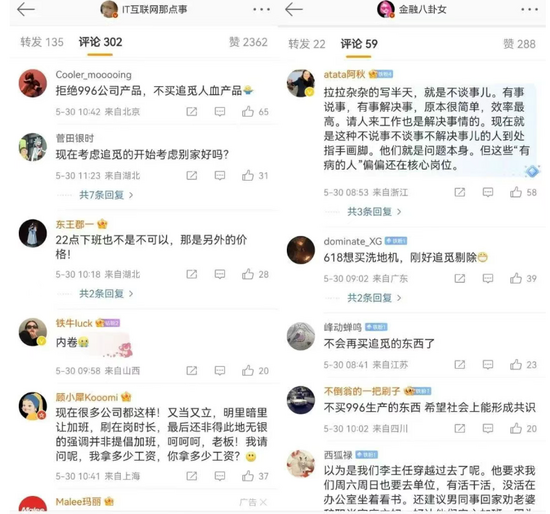The width and height of the screenshot is (550, 514).
Task: Open Cooler_mooooing's avatar thumbnail
Action: (33, 83)
